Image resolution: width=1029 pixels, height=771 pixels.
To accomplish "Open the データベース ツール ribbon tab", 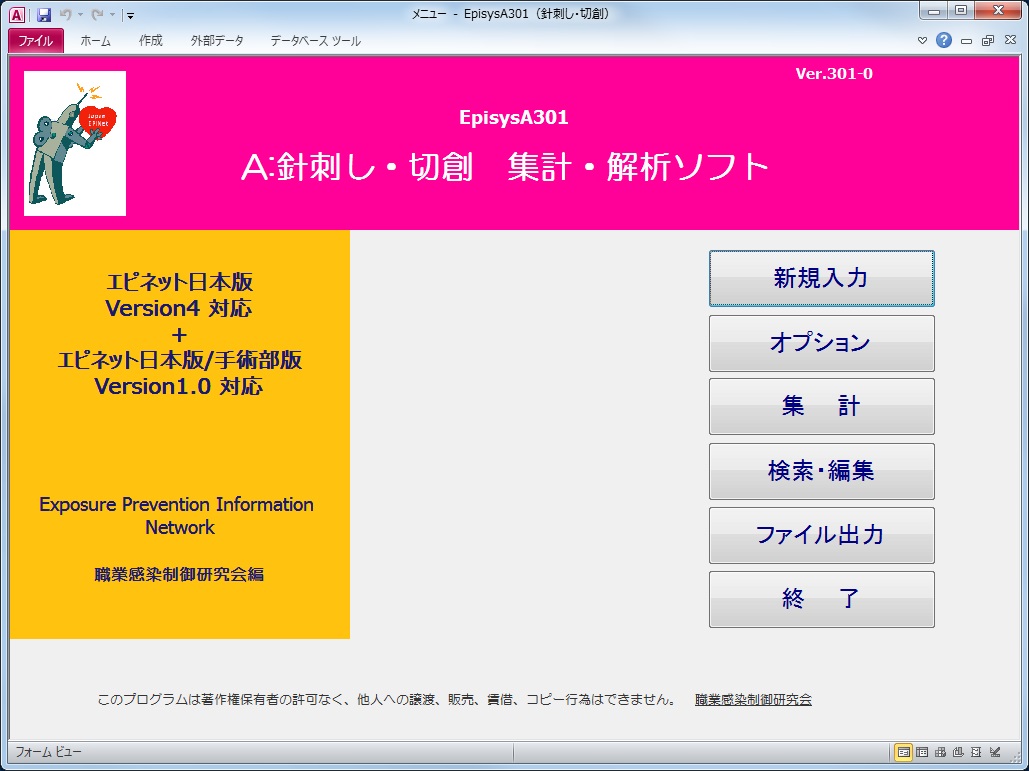I will point(315,41).
